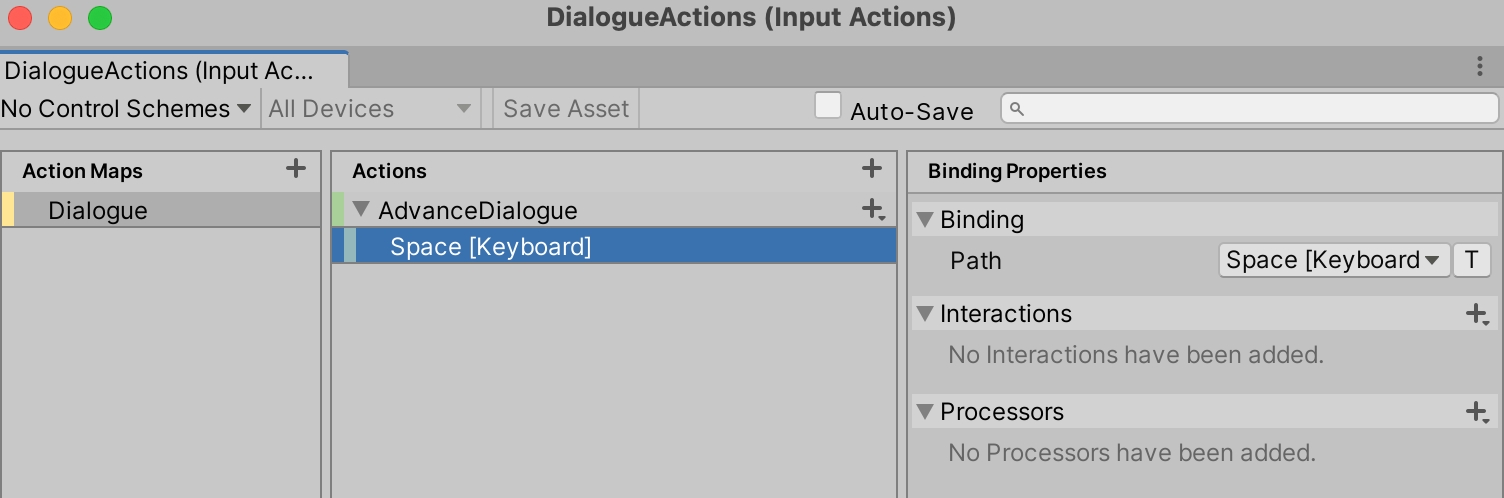1504x498 pixels.
Task: Open the No Control Schemes dropdown
Action: click(x=127, y=109)
